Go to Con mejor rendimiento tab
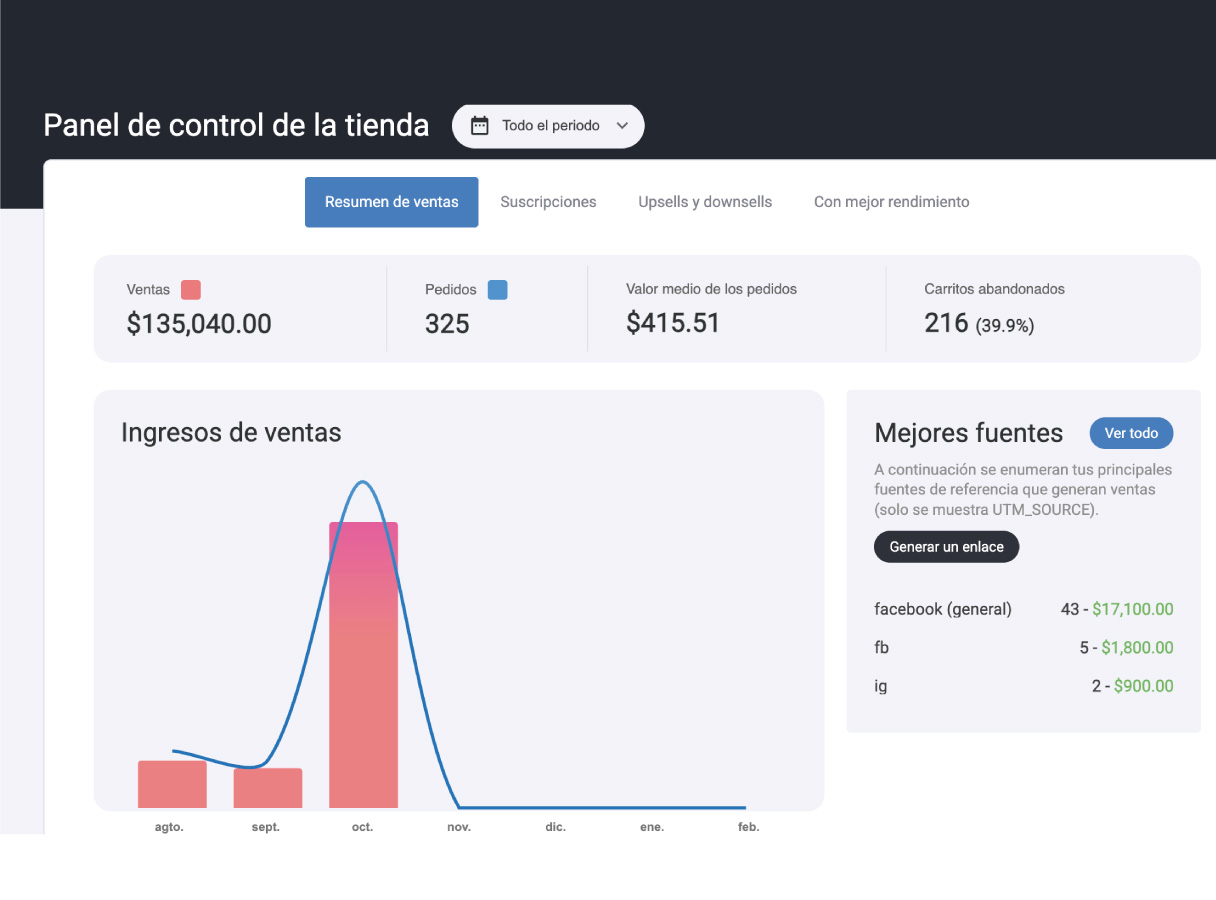 click(891, 202)
